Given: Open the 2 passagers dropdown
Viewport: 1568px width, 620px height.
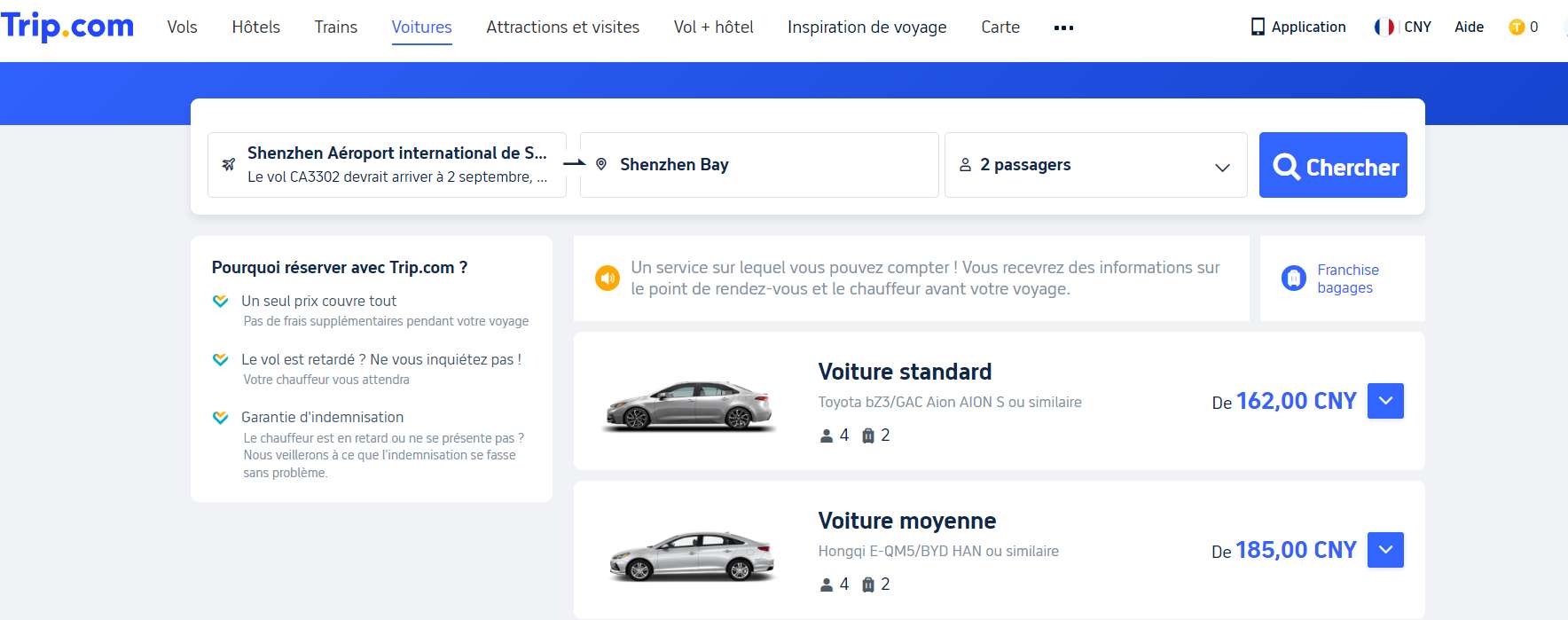Looking at the screenshot, I should 1095,165.
